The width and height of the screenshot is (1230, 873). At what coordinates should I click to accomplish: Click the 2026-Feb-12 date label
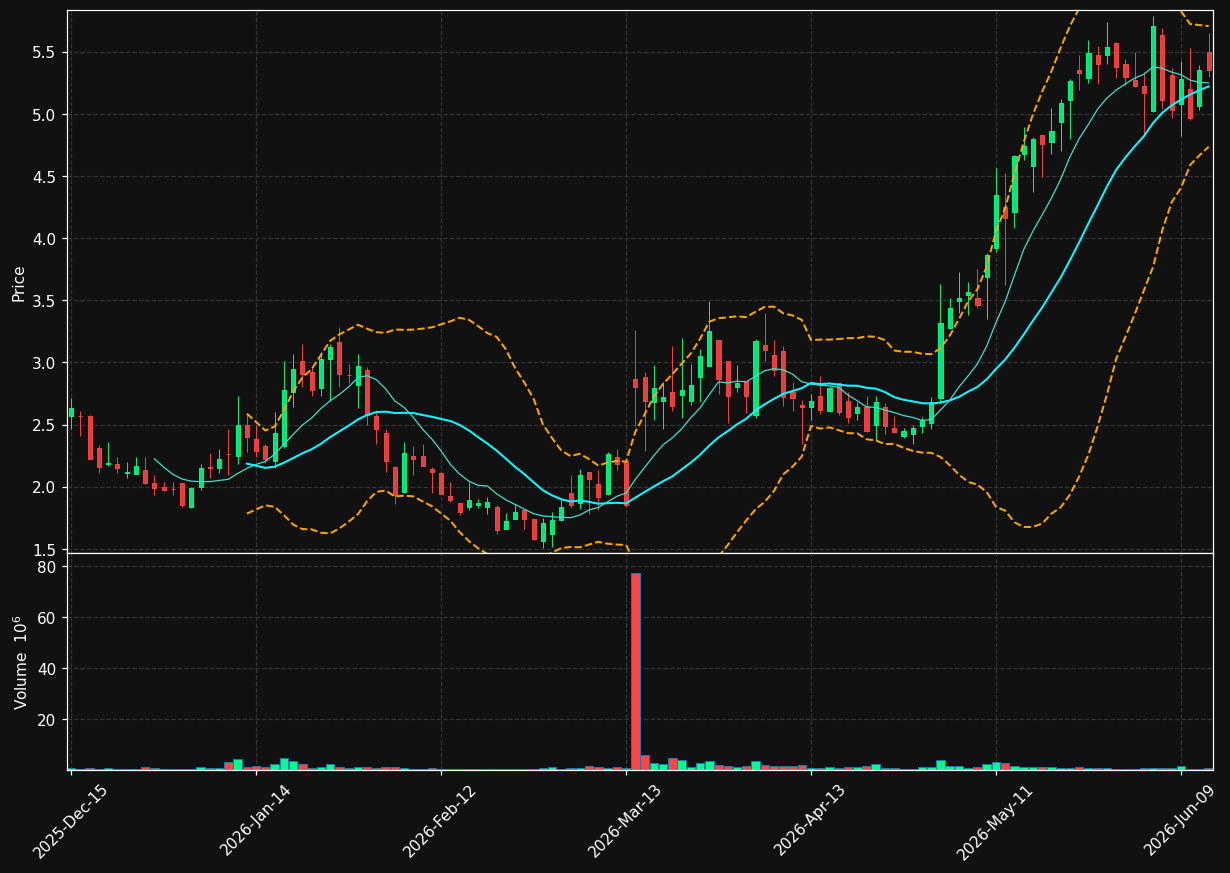[x=440, y=821]
